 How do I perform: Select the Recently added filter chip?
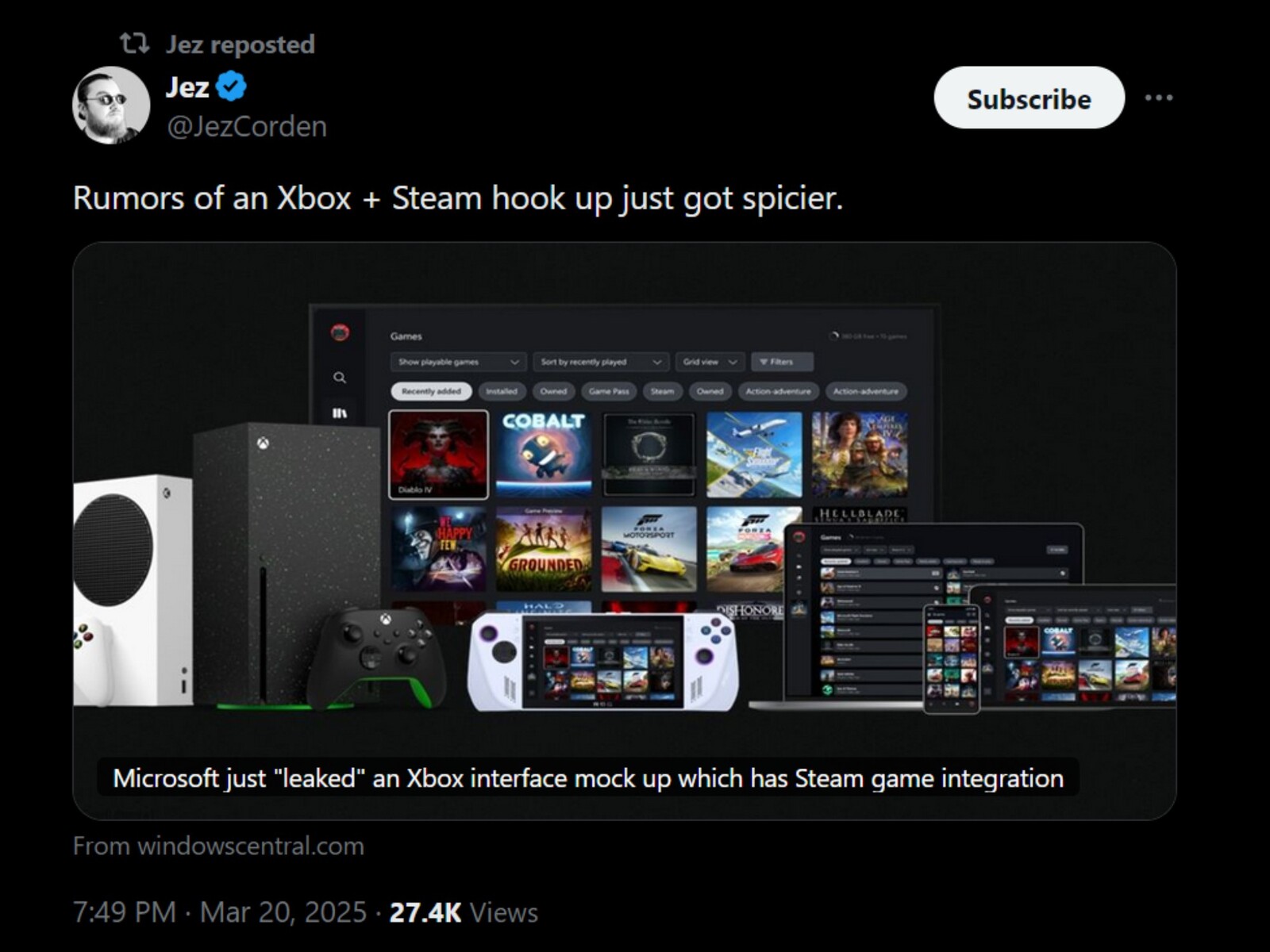(431, 391)
